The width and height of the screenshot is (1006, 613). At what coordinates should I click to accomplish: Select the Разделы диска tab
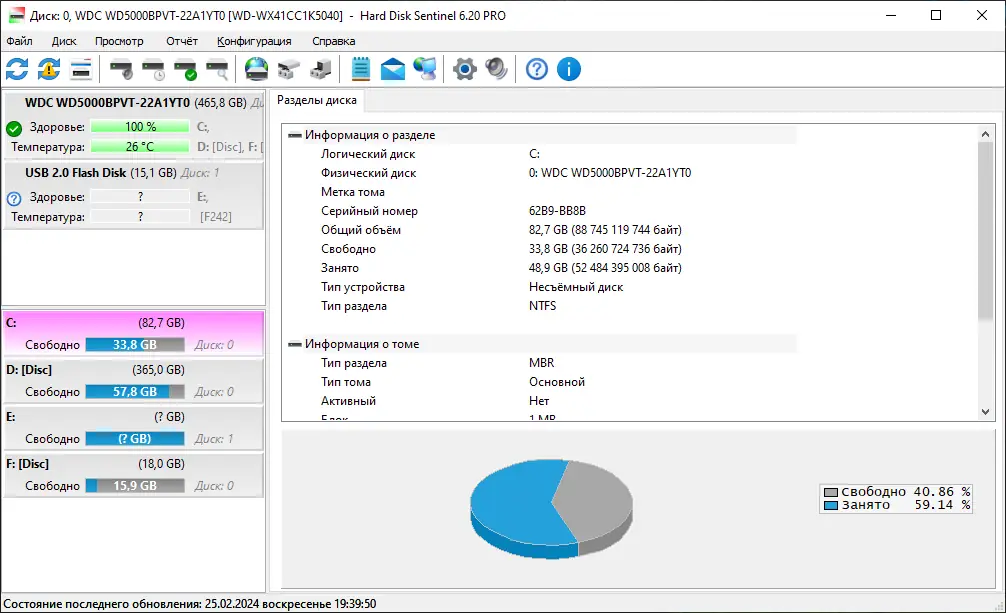coord(317,100)
